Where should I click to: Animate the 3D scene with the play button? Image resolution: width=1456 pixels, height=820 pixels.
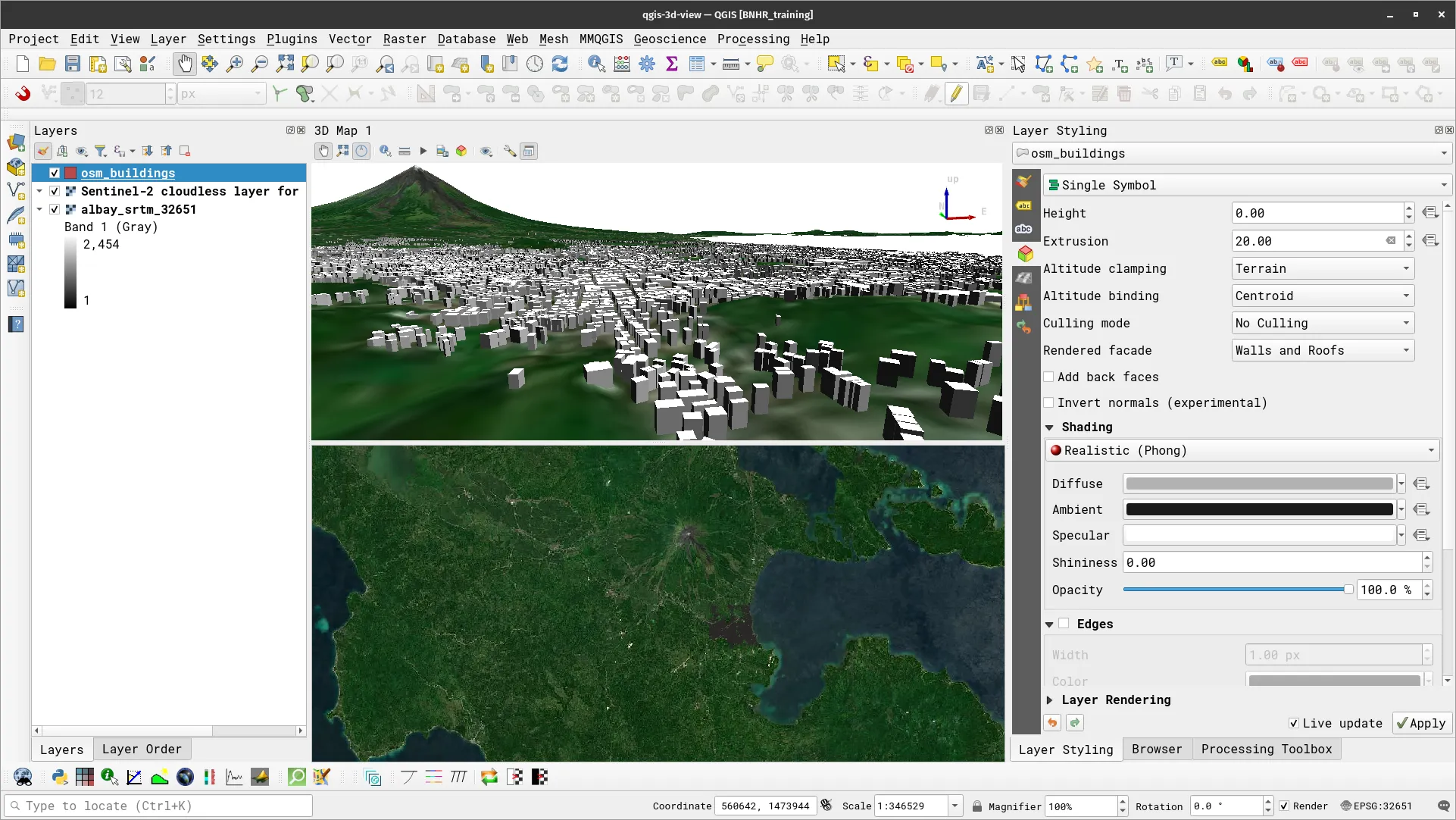click(x=423, y=151)
